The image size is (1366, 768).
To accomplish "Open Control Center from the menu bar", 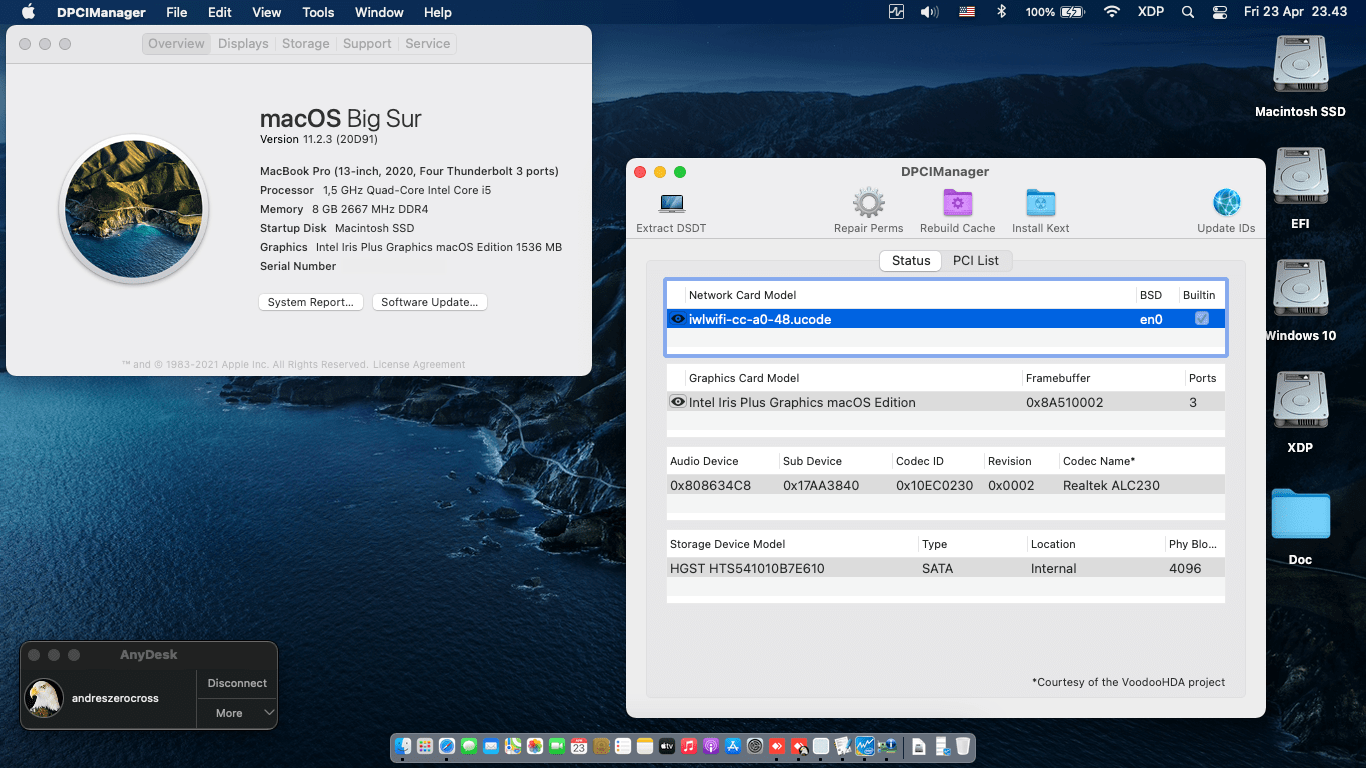I will [1218, 12].
